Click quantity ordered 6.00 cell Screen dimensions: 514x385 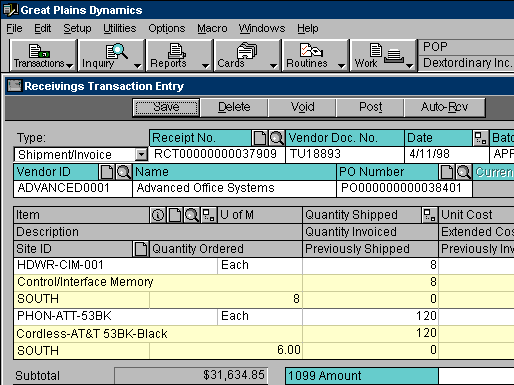[226, 350]
